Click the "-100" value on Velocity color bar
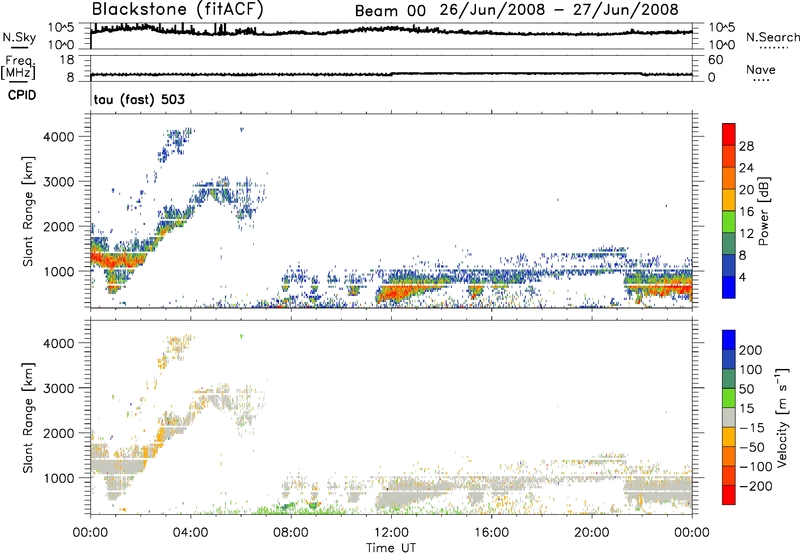 (756, 467)
